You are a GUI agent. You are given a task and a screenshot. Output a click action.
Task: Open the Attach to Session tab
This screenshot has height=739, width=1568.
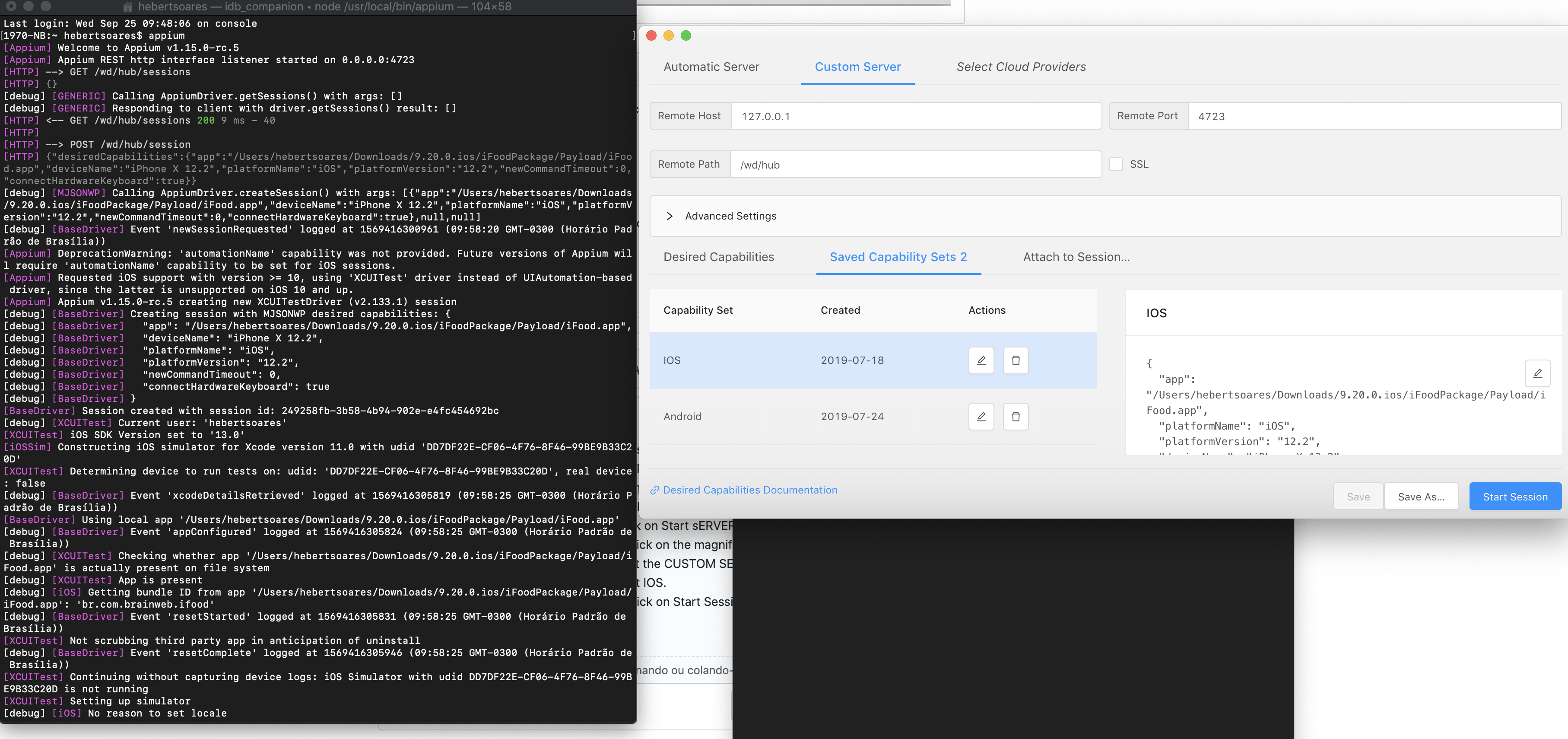[x=1076, y=256]
